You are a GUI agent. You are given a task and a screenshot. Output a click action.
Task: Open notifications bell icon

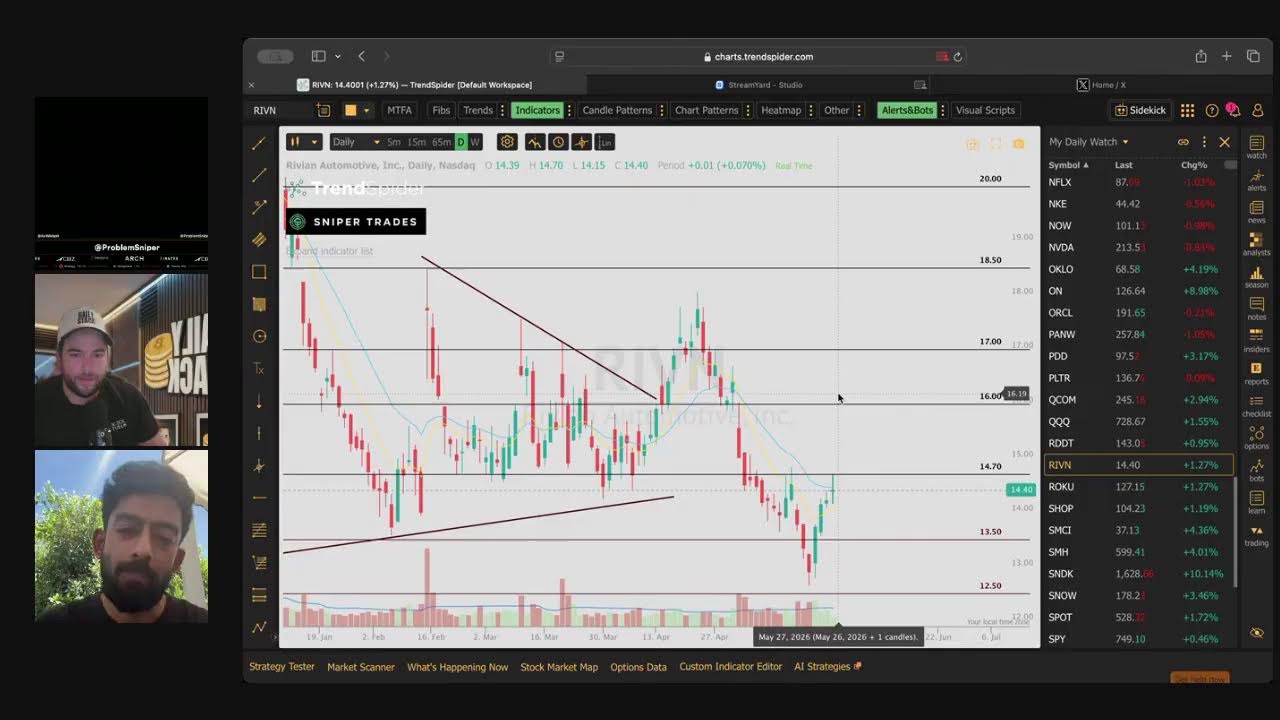(x=1233, y=110)
